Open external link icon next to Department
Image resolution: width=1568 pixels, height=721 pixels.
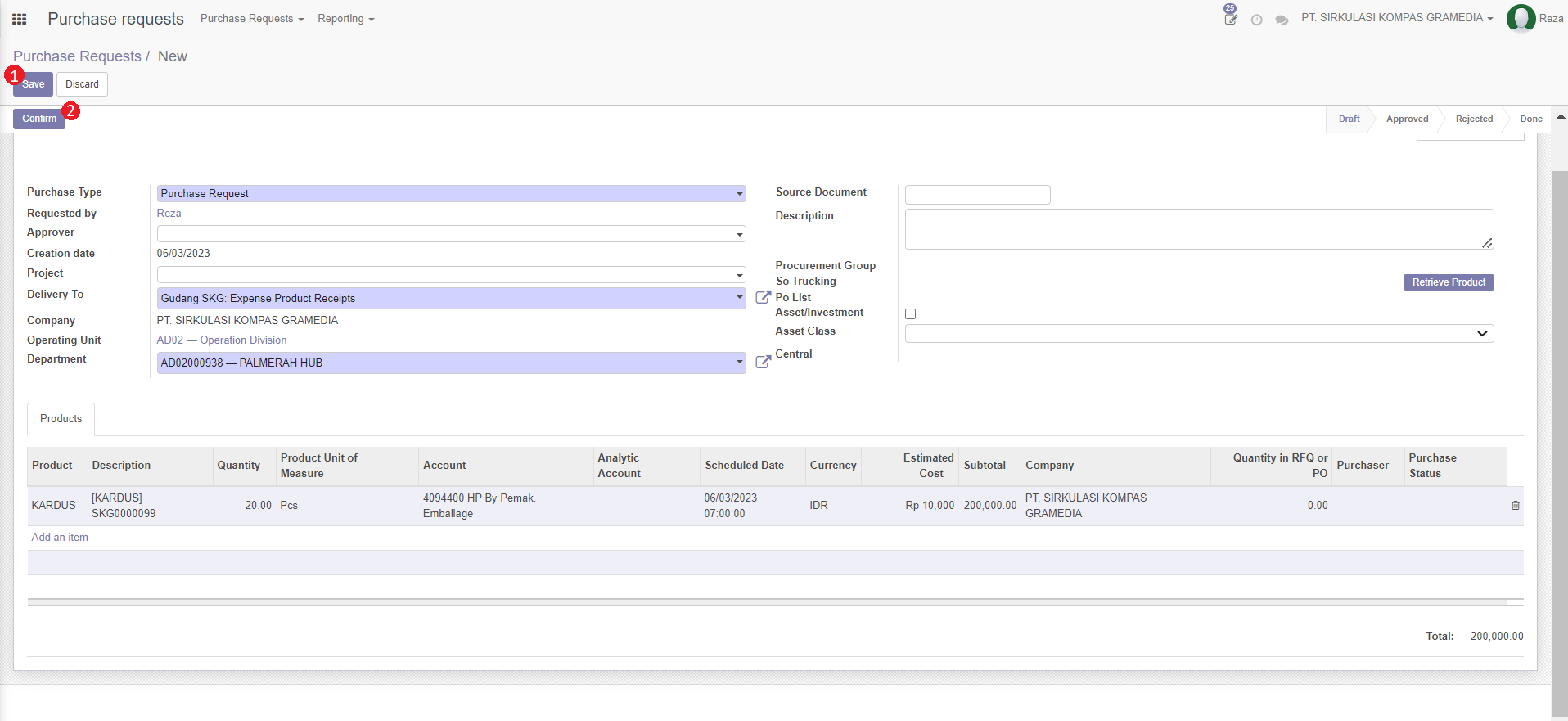pyautogui.click(x=763, y=362)
